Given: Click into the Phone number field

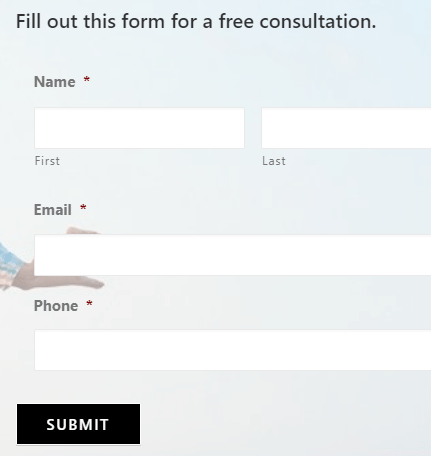Looking at the screenshot, I should [x=233, y=350].
